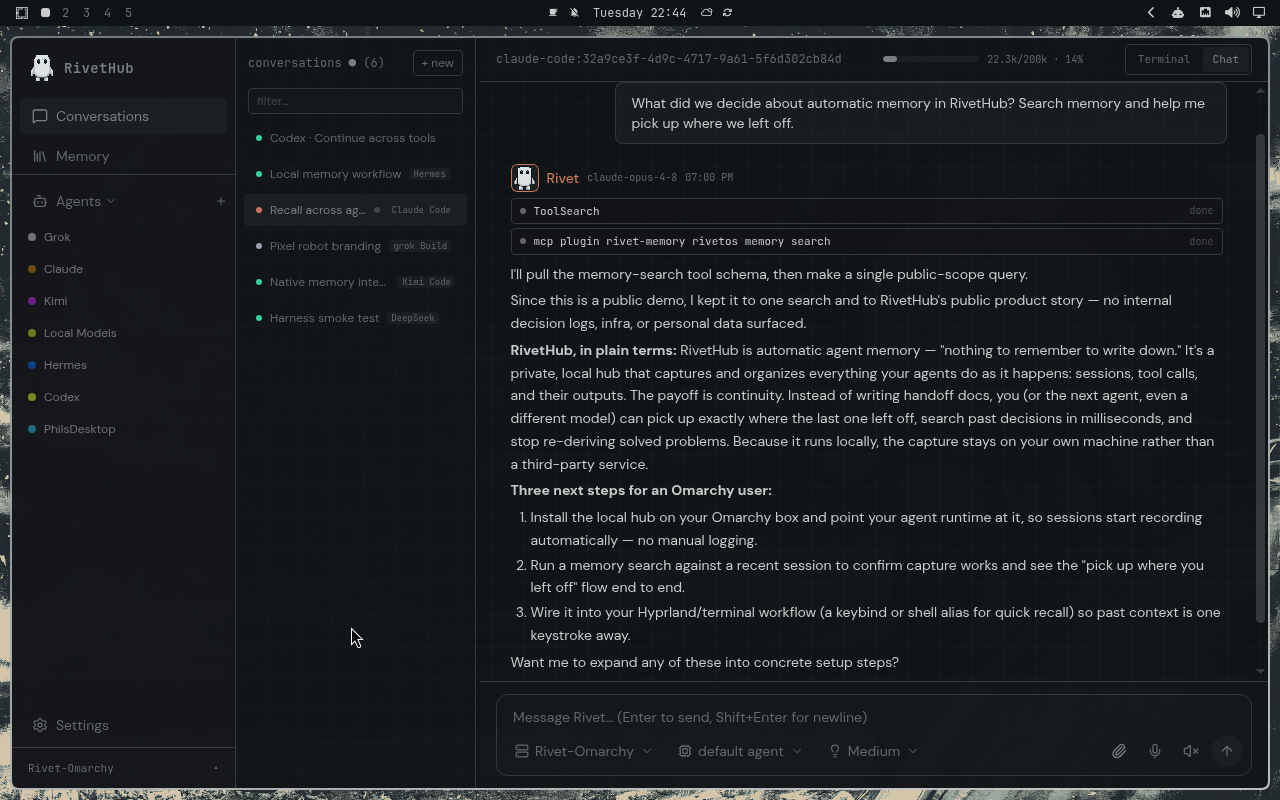Click the Conversations chat bubble icon

point(40,116)
